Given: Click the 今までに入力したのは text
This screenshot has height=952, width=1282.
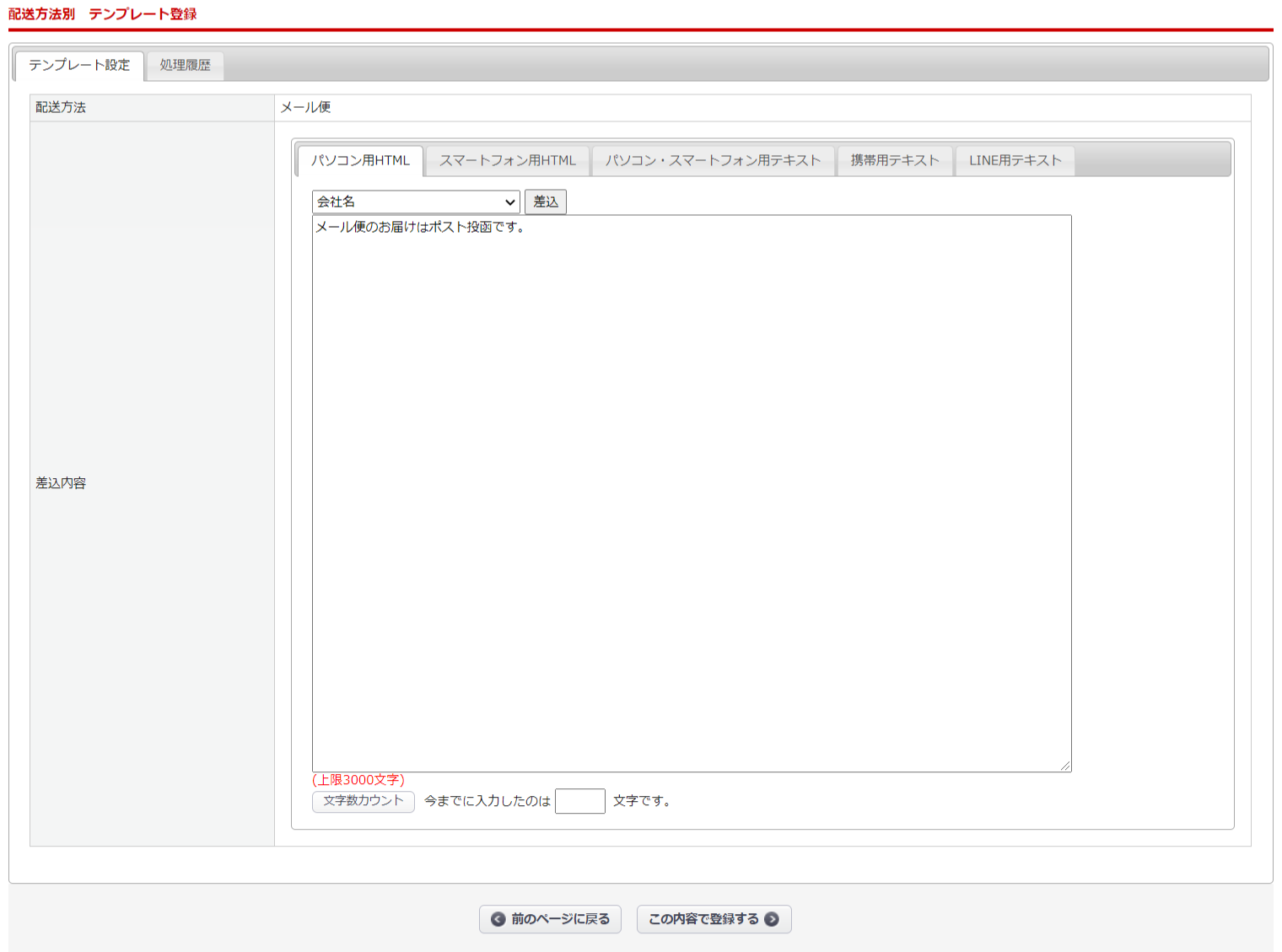Looking at the screenshot, I should pyautogui.click(x=487, y=801).
